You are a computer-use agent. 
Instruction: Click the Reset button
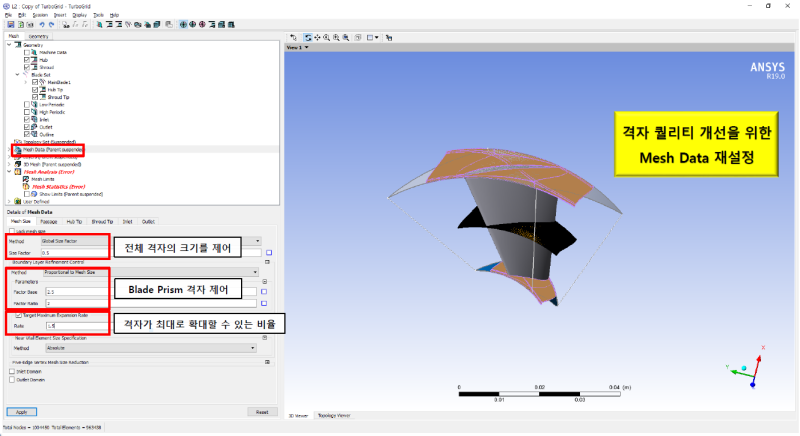[262, 412]
